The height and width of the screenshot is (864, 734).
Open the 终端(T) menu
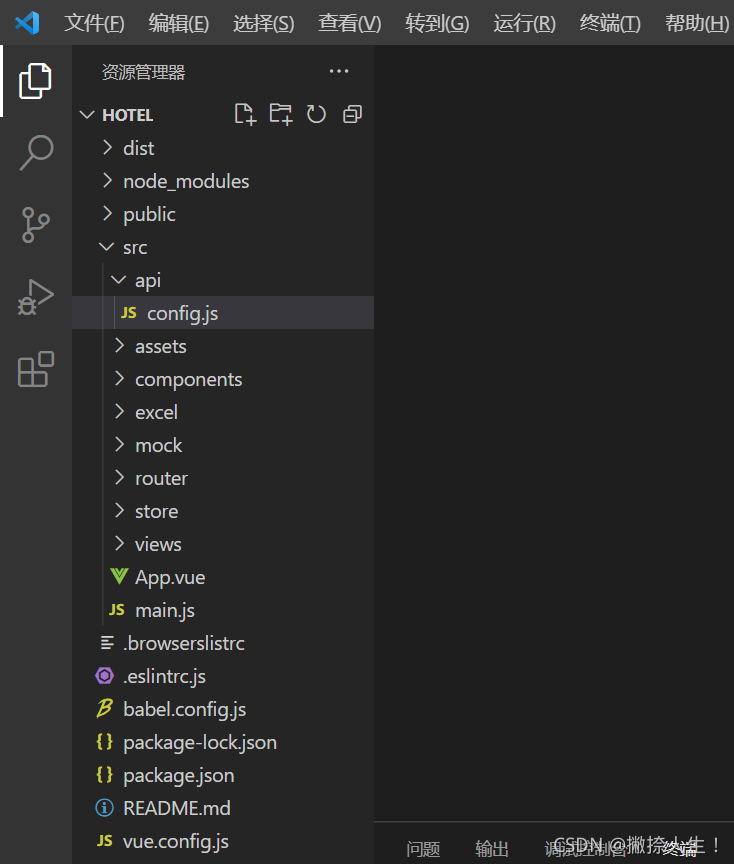click(x=610, y=23)
